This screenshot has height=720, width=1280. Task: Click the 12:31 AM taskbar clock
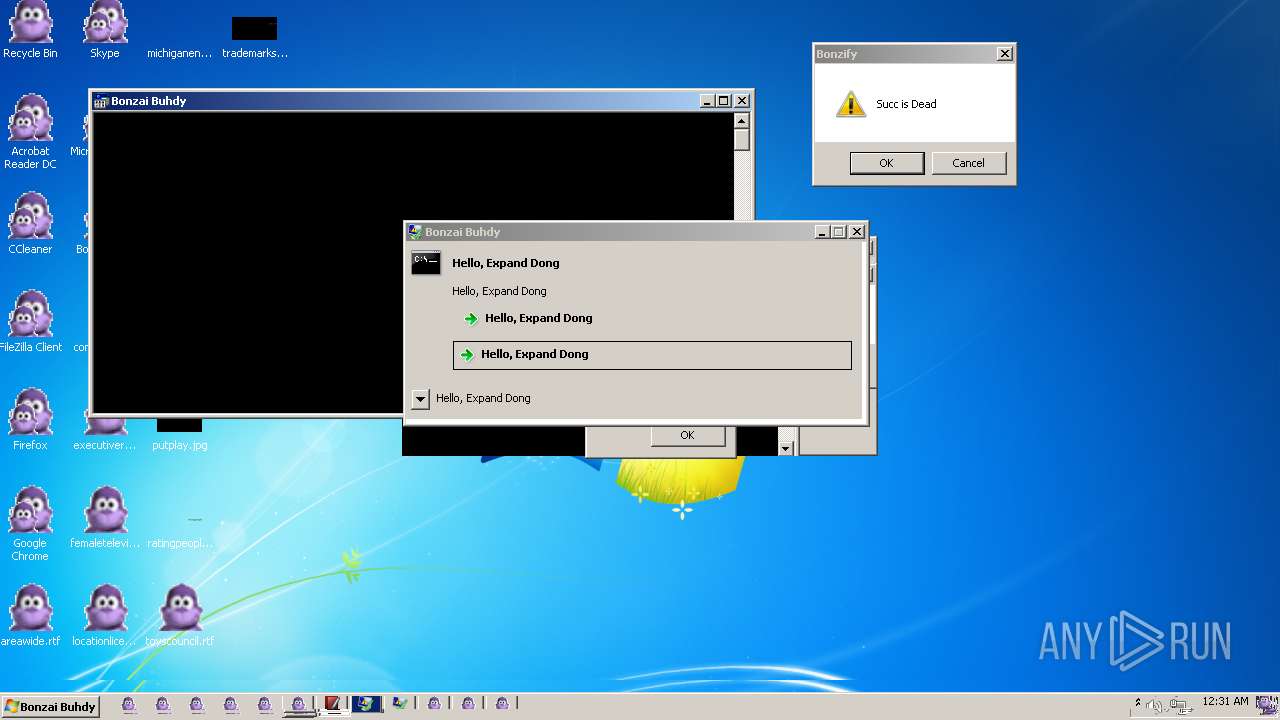point(1225,702)
